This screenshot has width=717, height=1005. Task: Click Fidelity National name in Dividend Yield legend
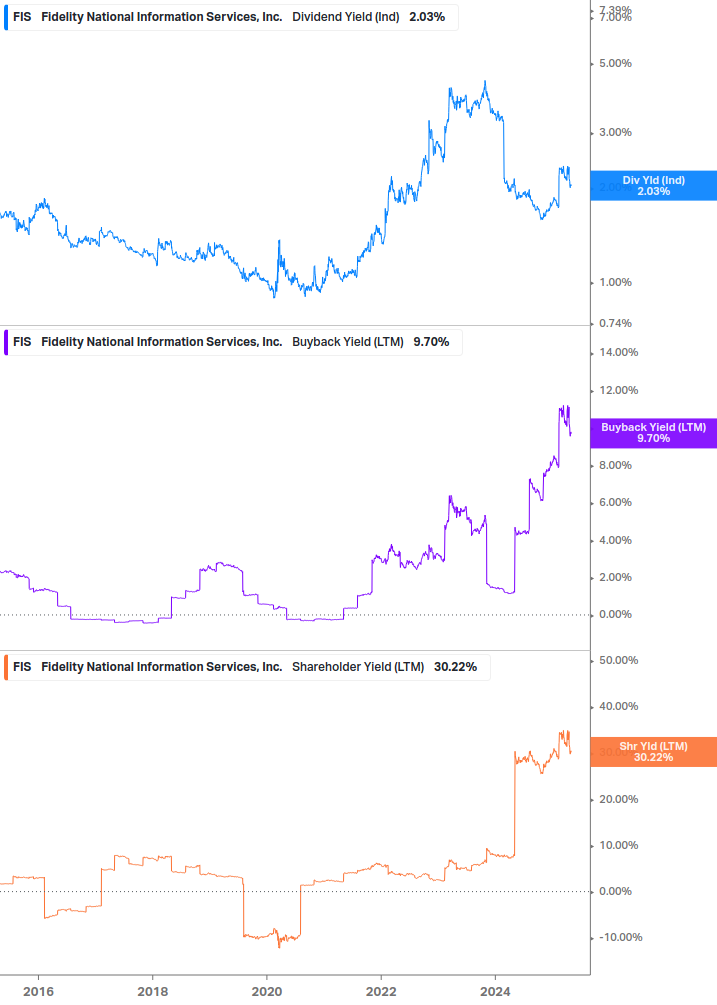[161, 17]
